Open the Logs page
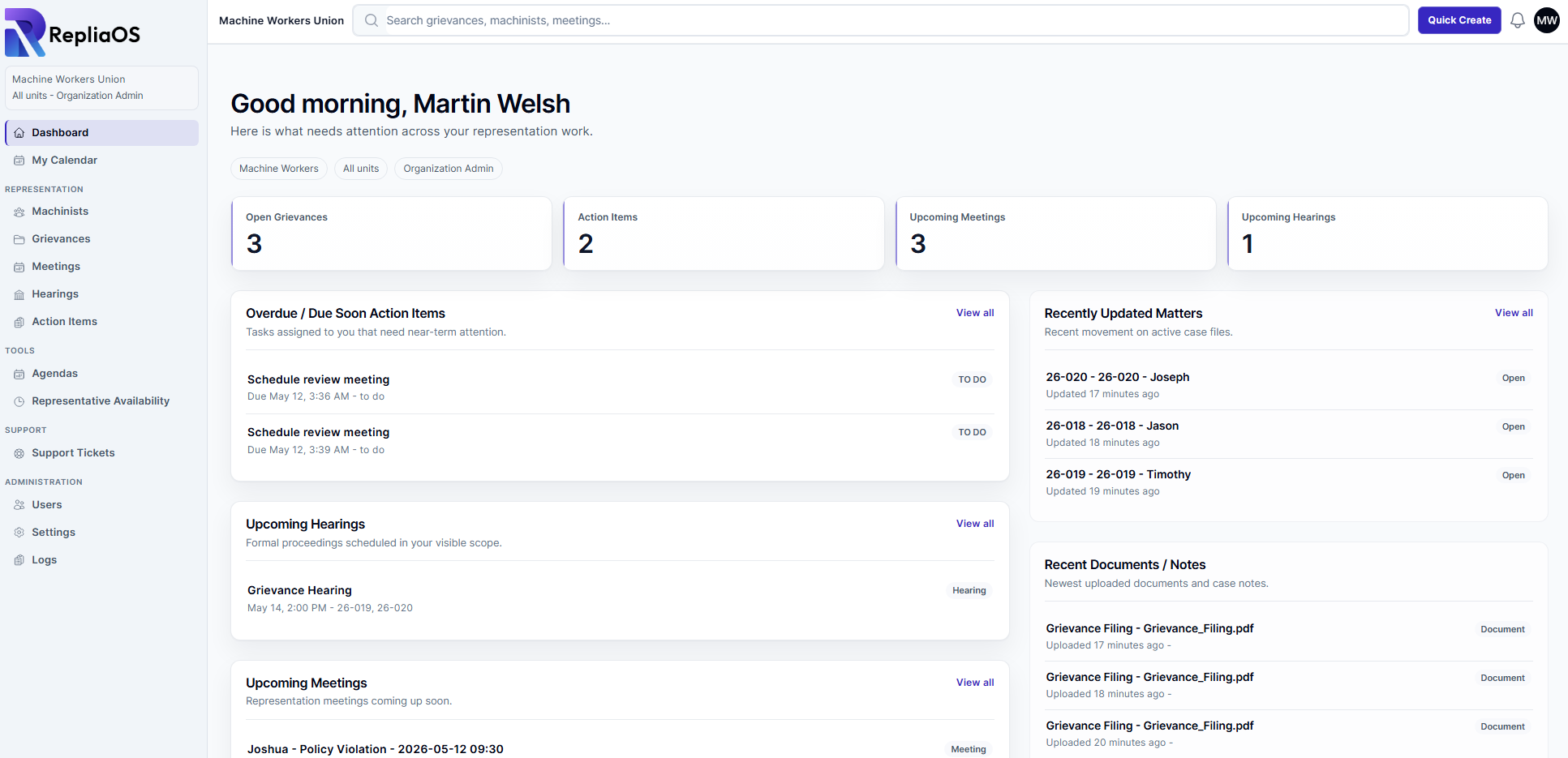Viewport: 1568px width, 758px height. pos(101,560)
